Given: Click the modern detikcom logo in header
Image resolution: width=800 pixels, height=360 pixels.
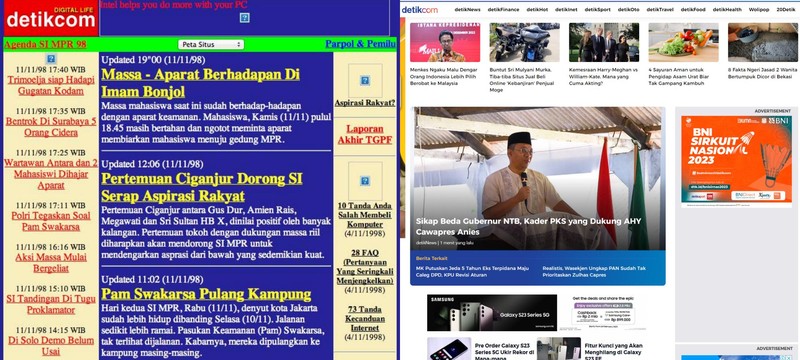Looking at the screenshot, I should 419,10.
